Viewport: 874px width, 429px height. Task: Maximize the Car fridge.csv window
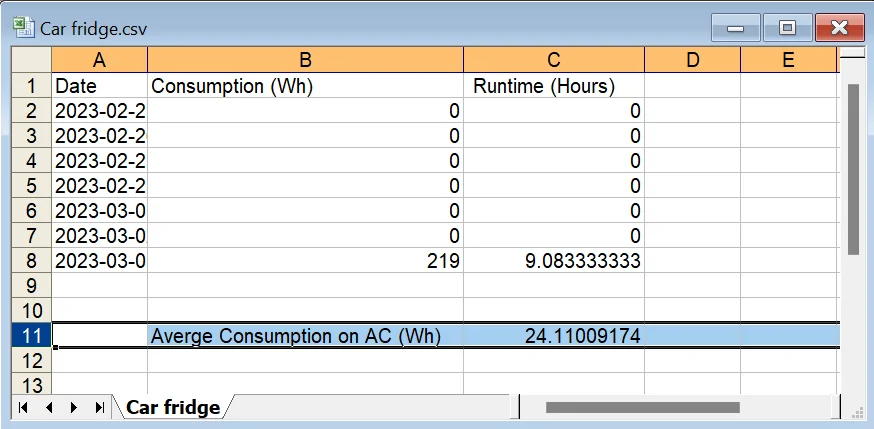[787, 28]
